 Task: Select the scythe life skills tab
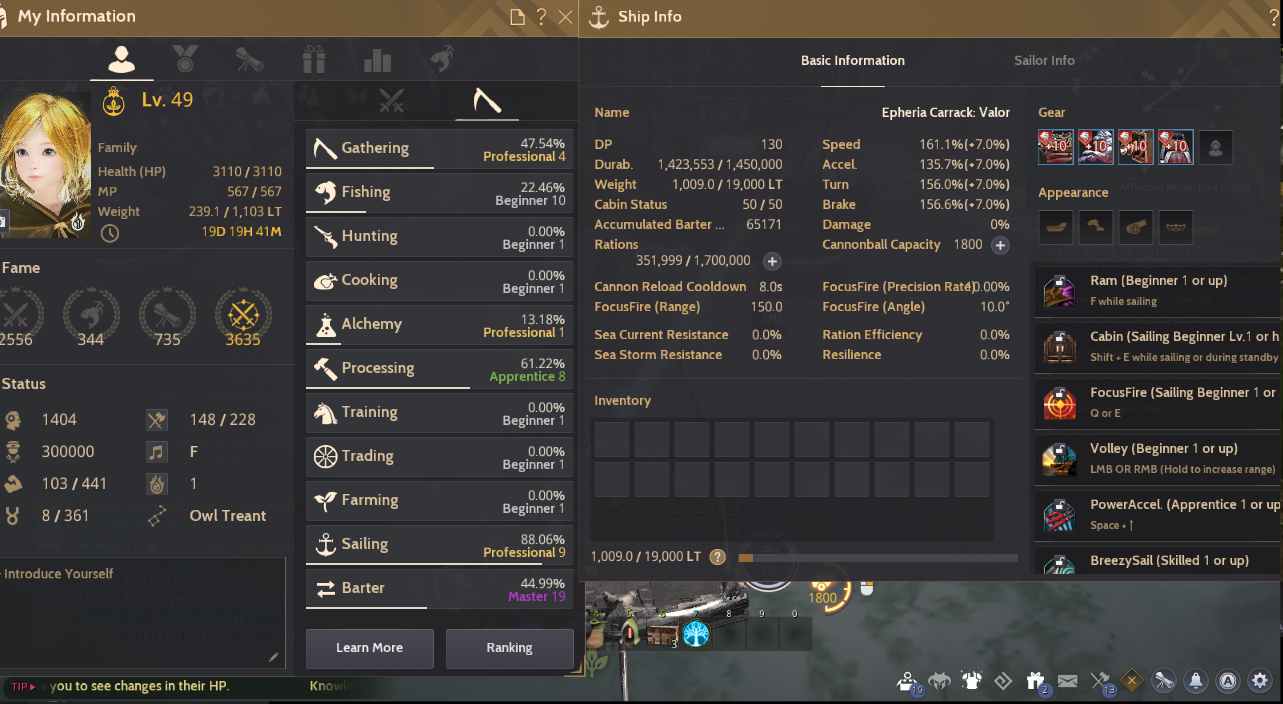coord(487,100)
